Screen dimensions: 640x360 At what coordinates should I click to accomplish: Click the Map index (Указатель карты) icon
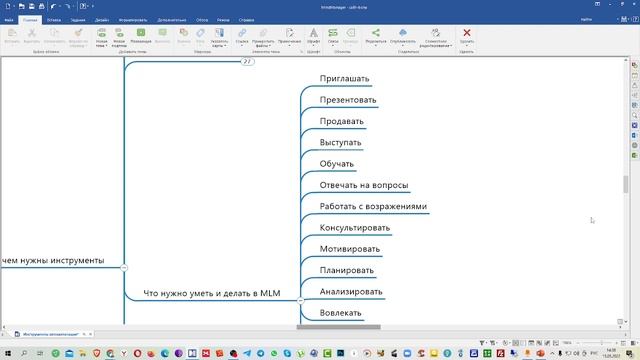click(220, 33)
